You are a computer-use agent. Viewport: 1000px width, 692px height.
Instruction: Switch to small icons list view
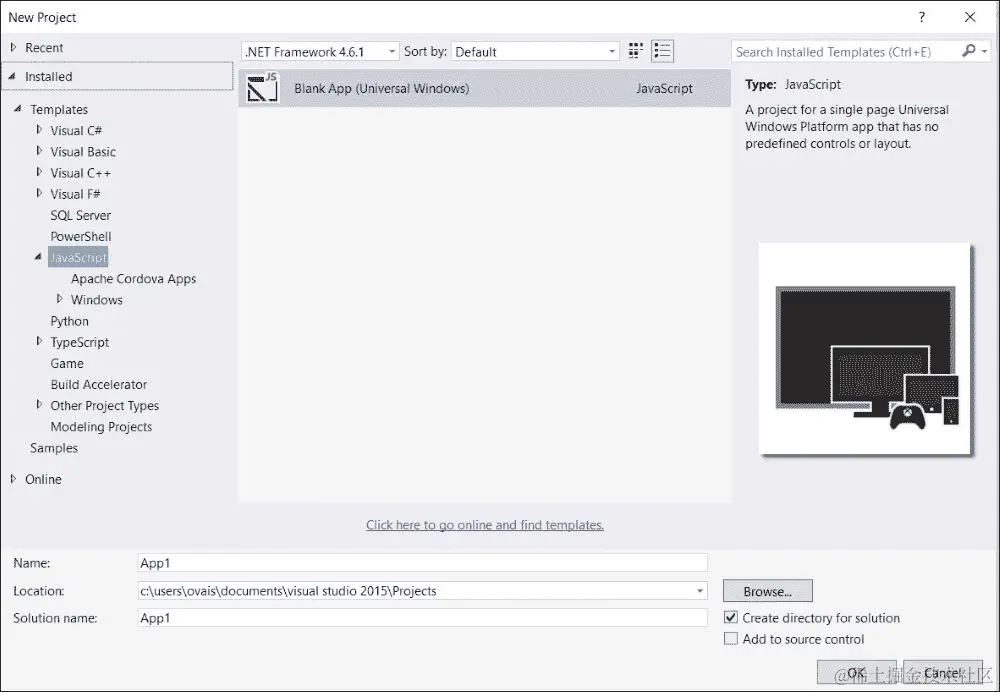pos(662,51)
